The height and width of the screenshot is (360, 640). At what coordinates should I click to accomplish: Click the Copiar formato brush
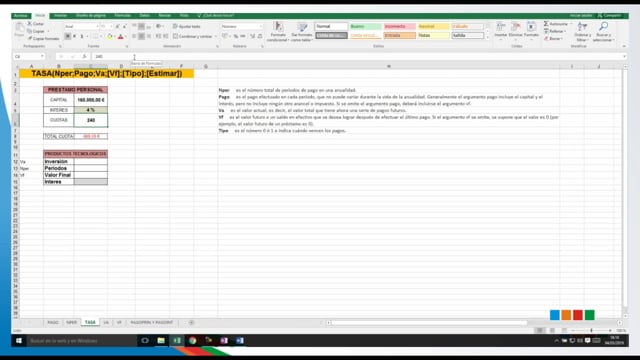click(x=30, y=38)
